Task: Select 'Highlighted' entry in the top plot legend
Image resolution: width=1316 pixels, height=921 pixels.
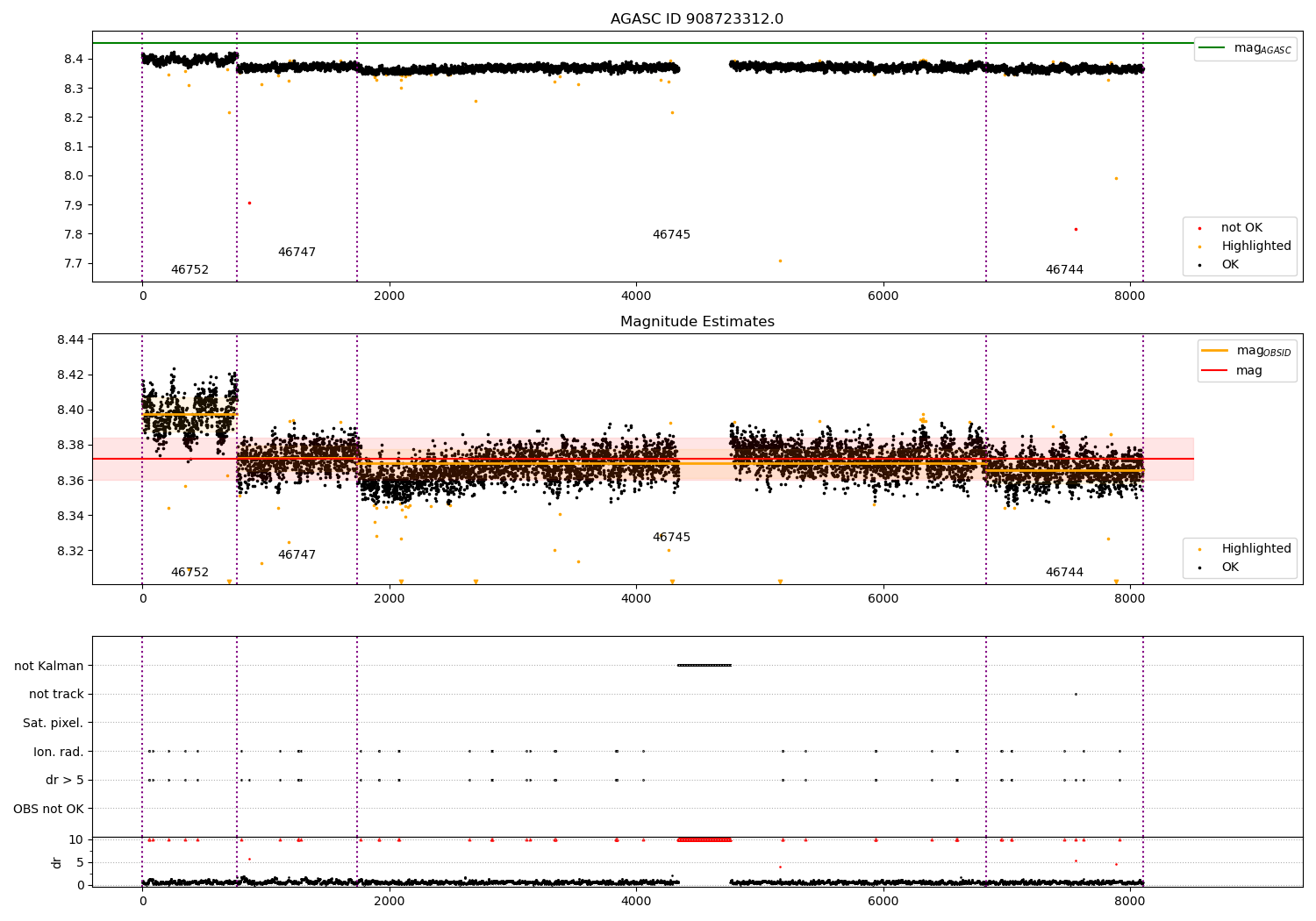Action: [x=1246, y=246]
